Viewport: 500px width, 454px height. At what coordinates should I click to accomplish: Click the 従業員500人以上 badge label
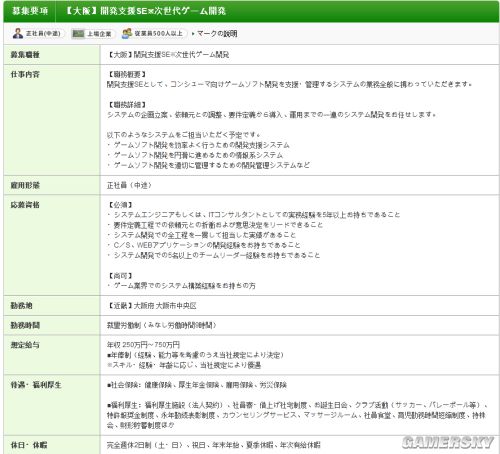pyautogui.click(x=159, y=33)
